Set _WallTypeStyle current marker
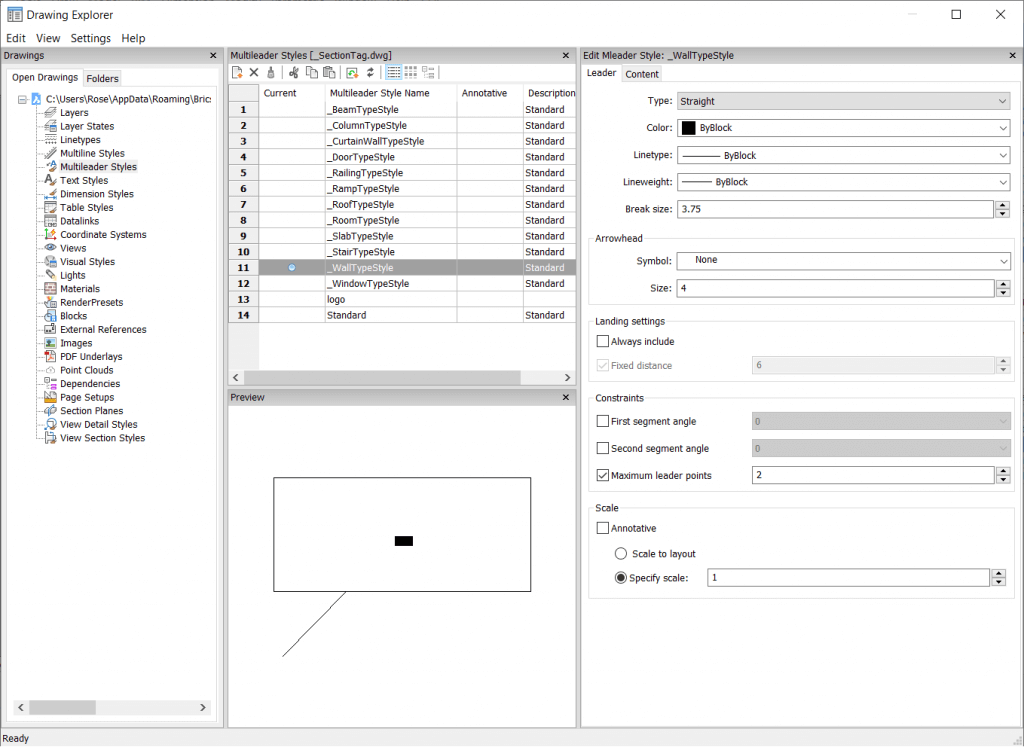This screenshot has width=1024, height=747. coord(292,268)
